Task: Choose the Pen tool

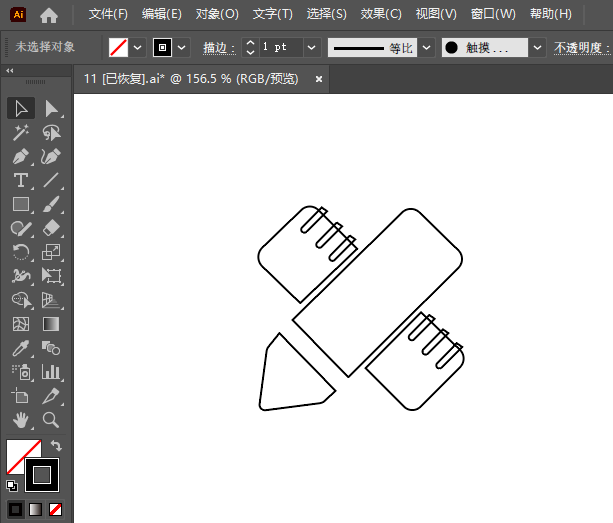Action: pyautogui.click(x=21, y=156)
